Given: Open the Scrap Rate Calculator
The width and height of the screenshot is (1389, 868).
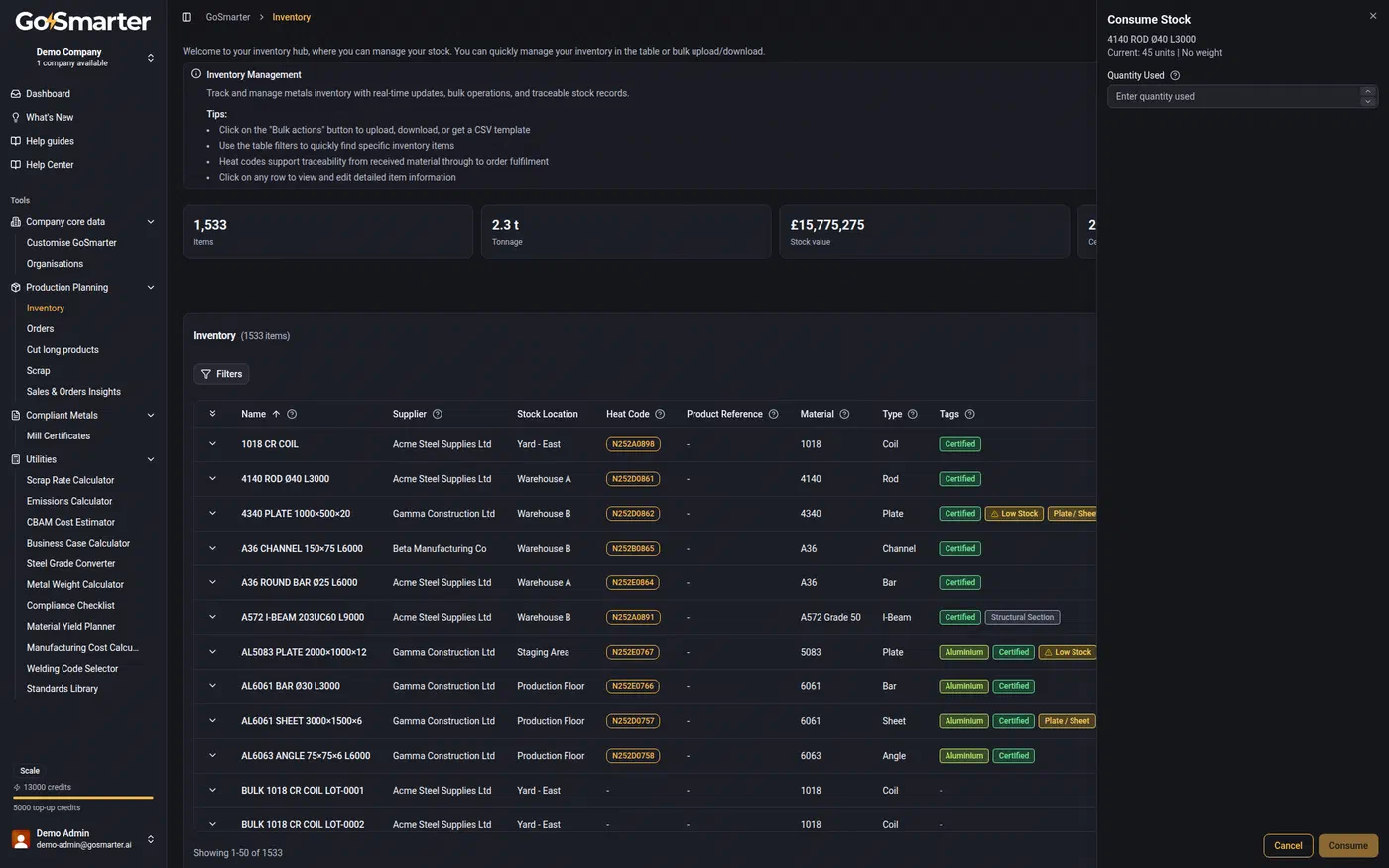Looking at the screenshot, I should pyautogui.click(x=70, y=480).
